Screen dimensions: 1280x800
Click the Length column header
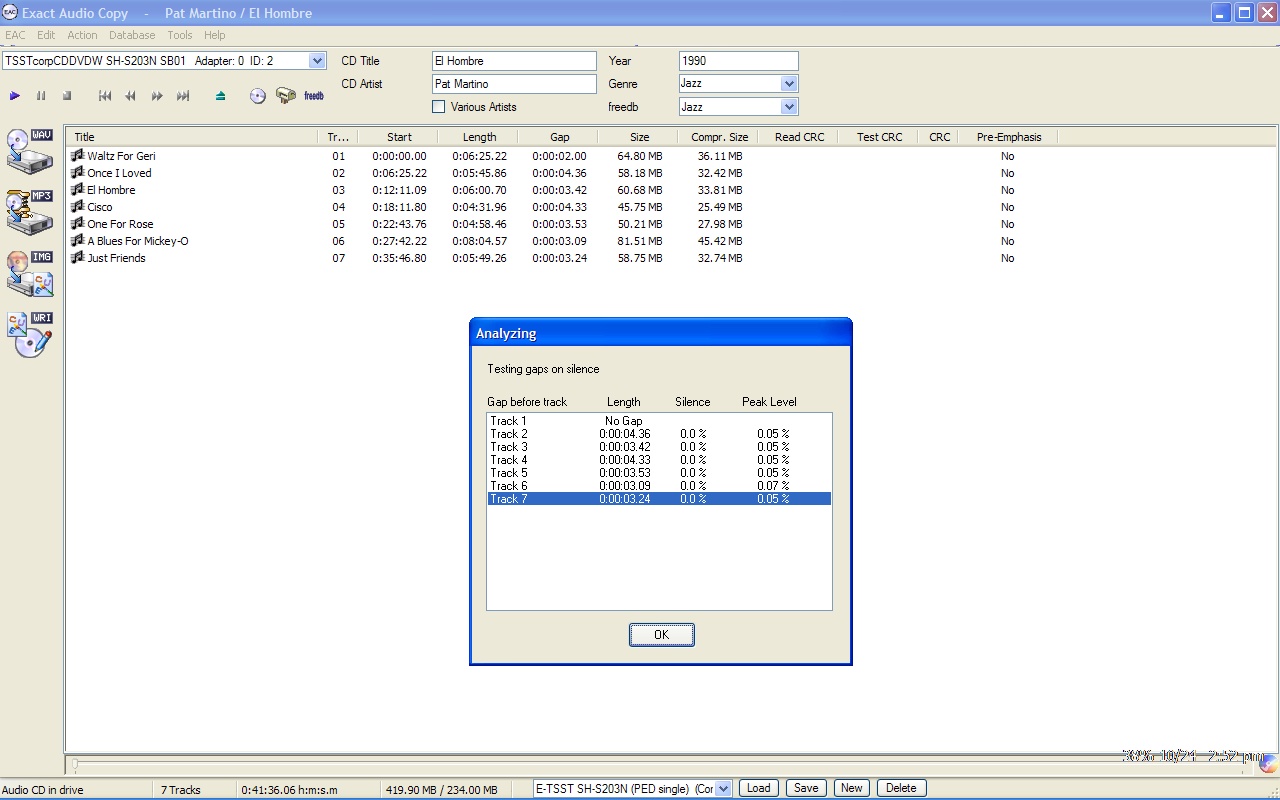click(479, 137)
